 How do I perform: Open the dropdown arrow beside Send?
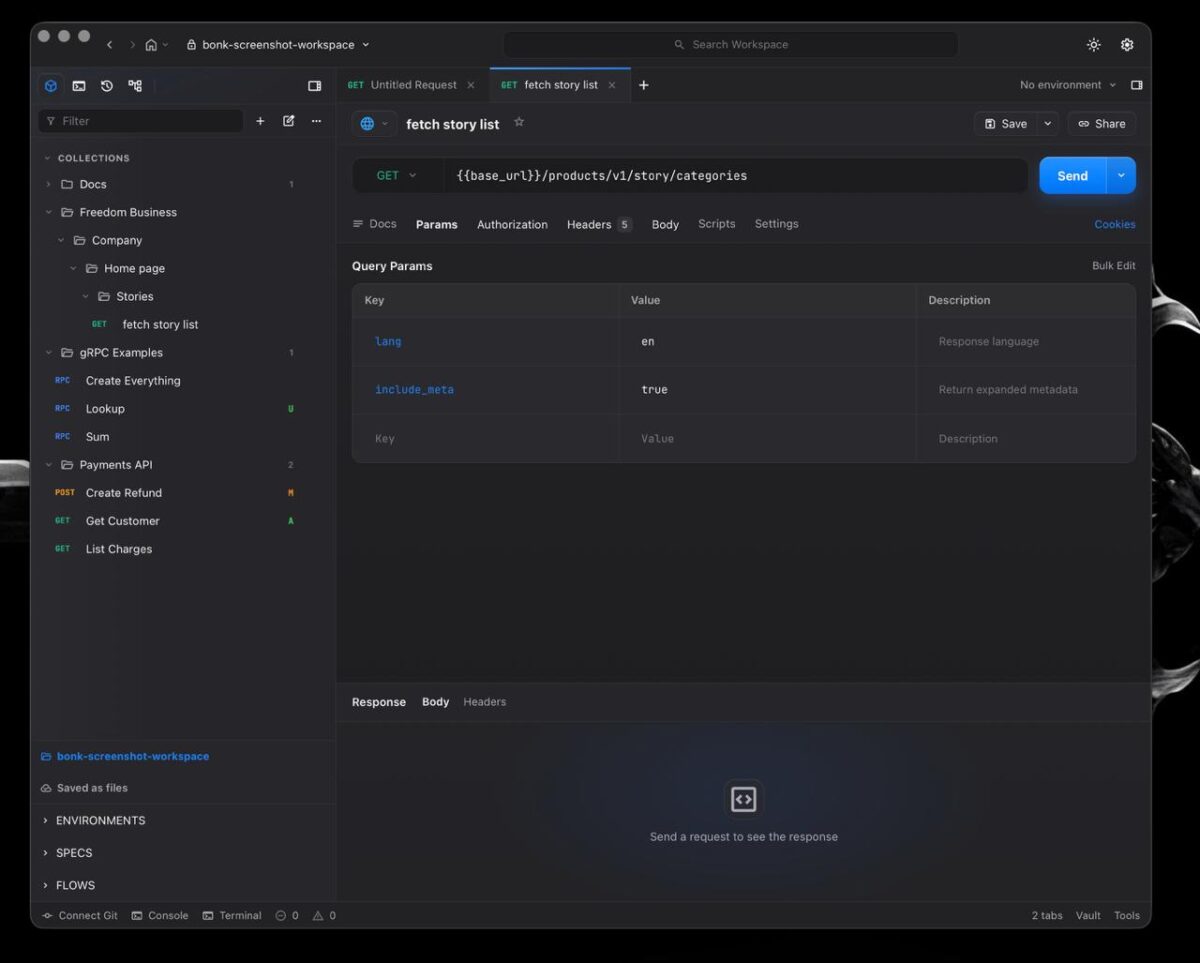[x=1121, y=176]
